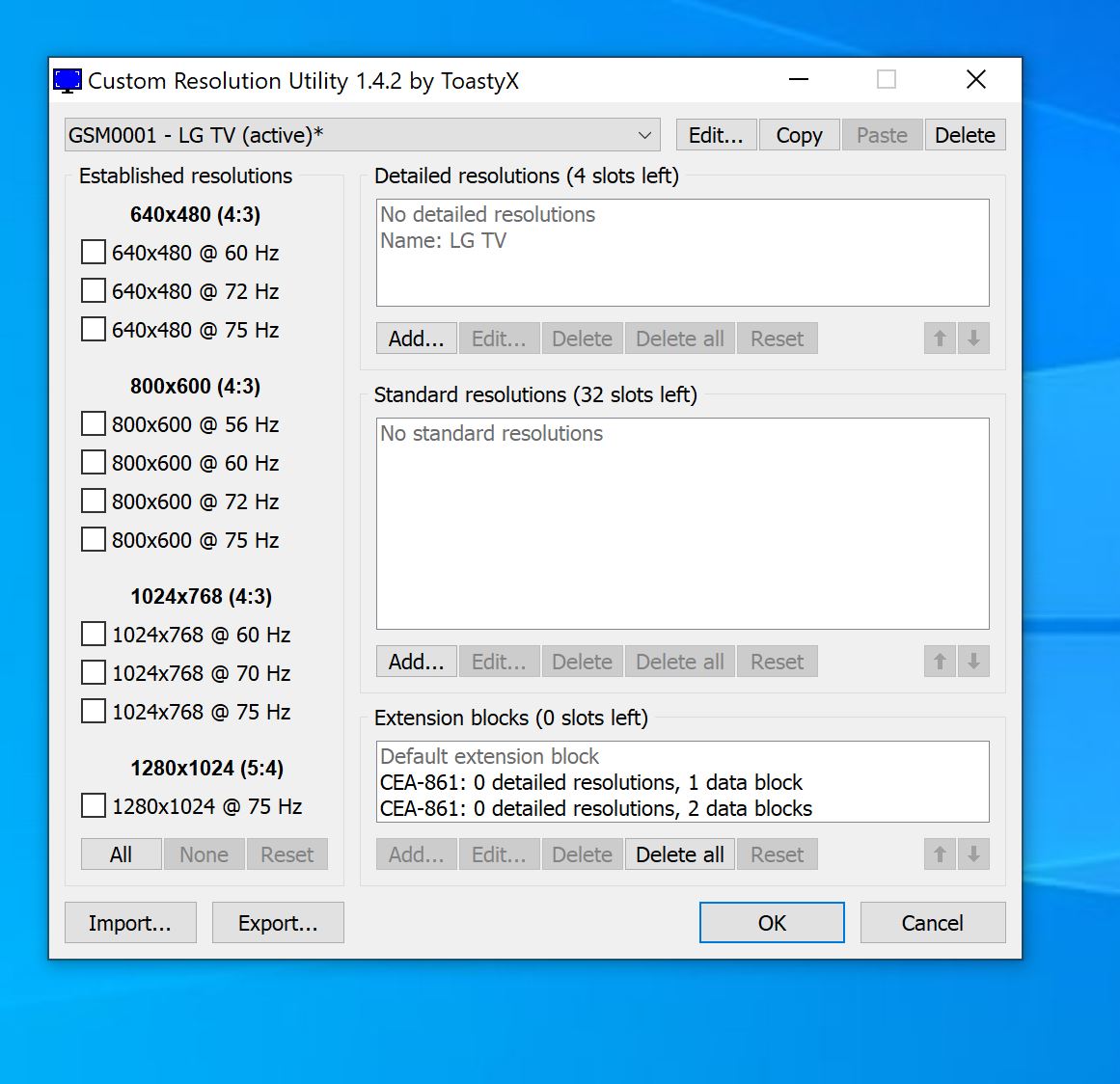The height and width of the screenshot is (1084, 1120).
Task: Click move-down arrow in Standard resolutions
Action: [974, 662]
